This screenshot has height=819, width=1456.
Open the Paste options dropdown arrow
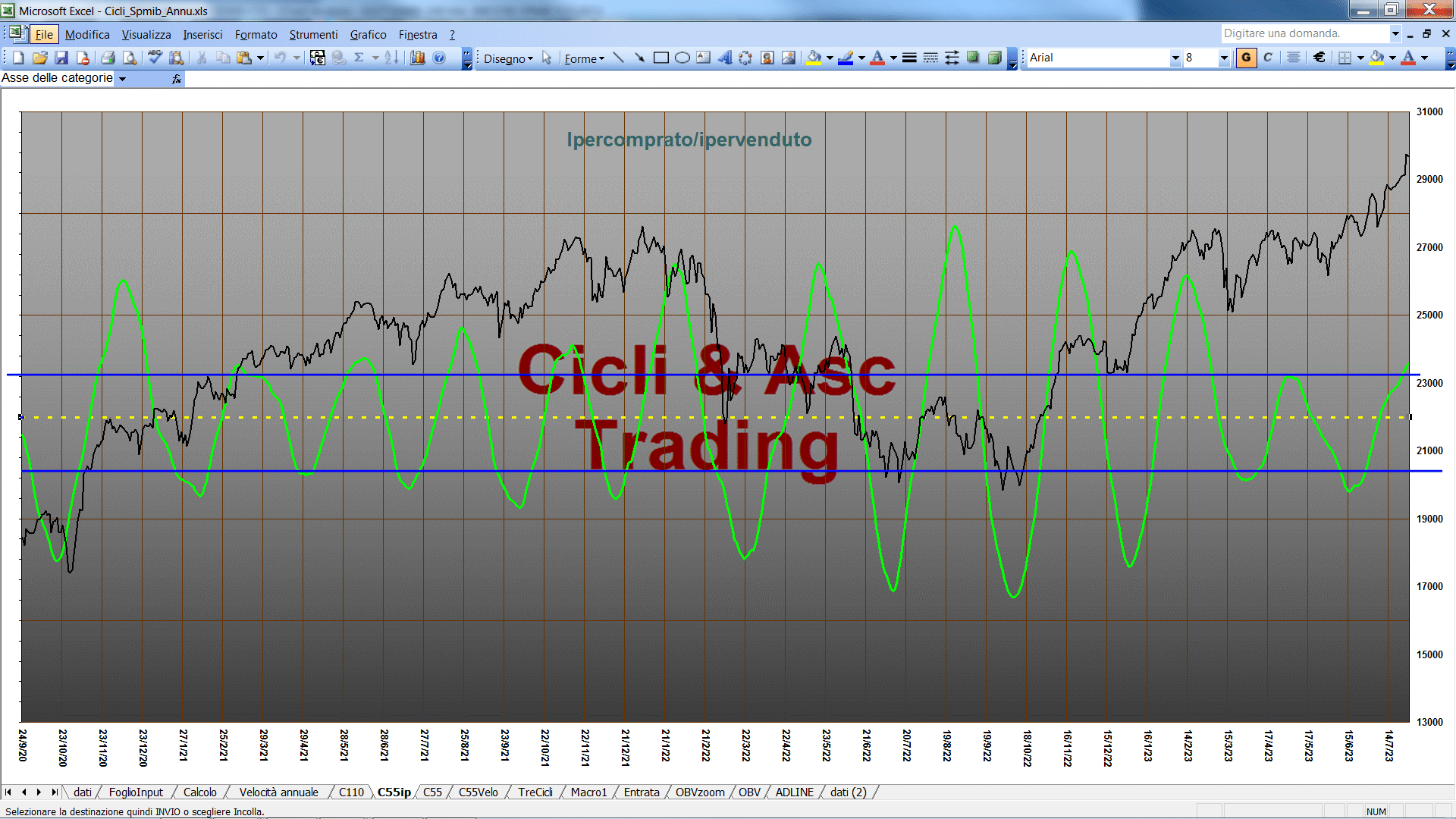tap(260, 58)
